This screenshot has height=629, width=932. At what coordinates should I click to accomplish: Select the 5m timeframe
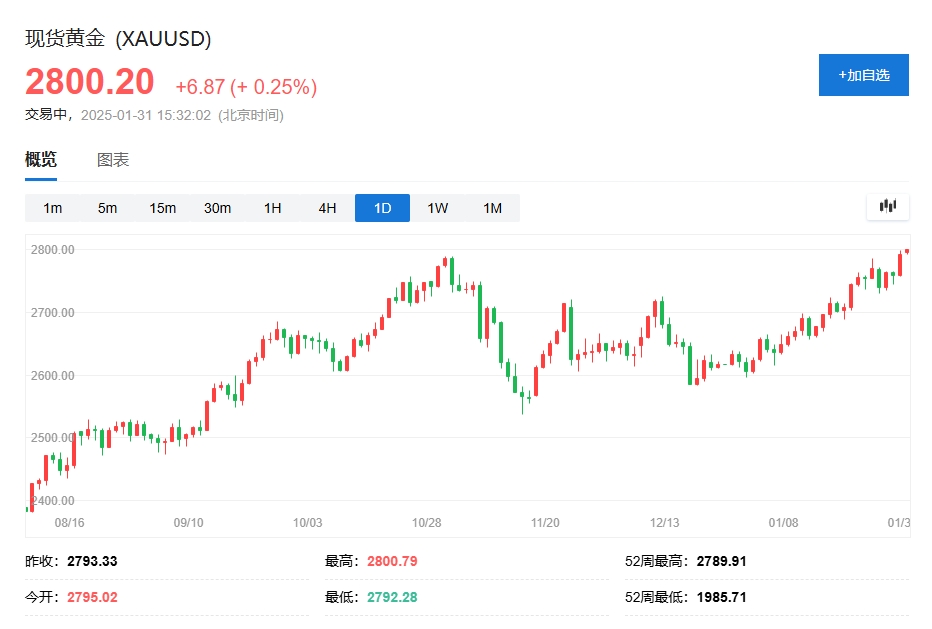pos(107,207)
